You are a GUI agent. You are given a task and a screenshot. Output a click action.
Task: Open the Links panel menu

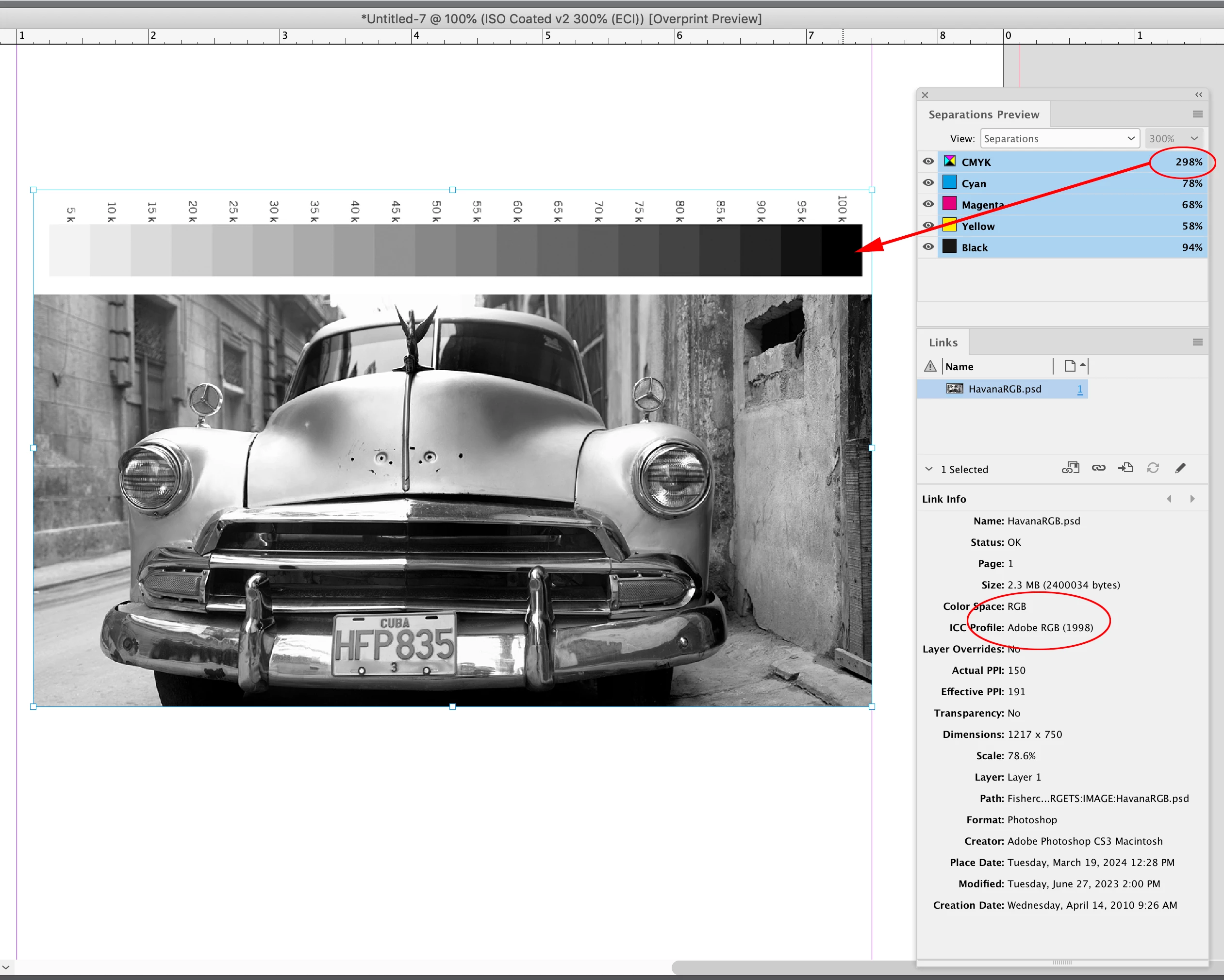pyautogui.click(x=1197, y=342)
